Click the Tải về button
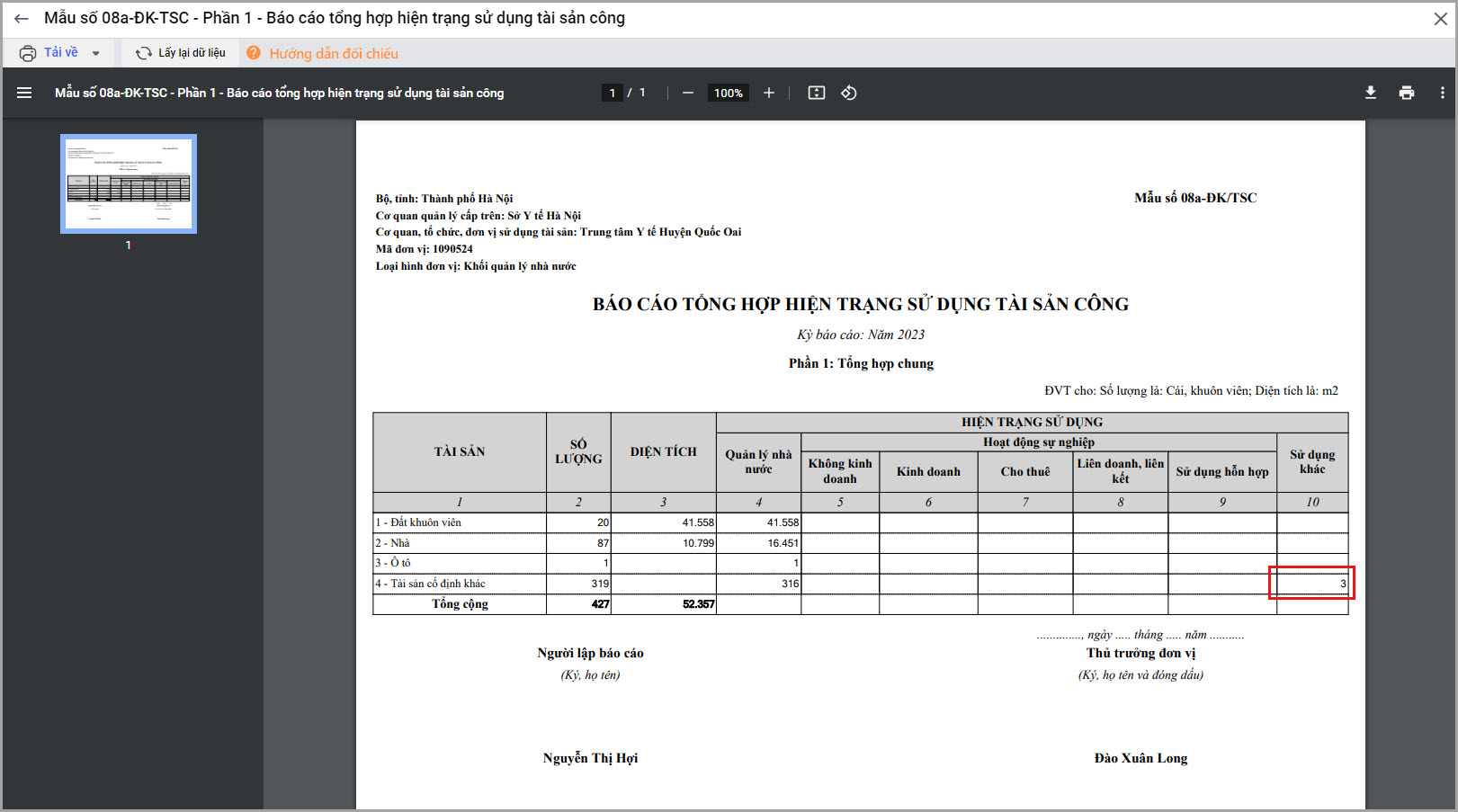 (61, 53)
